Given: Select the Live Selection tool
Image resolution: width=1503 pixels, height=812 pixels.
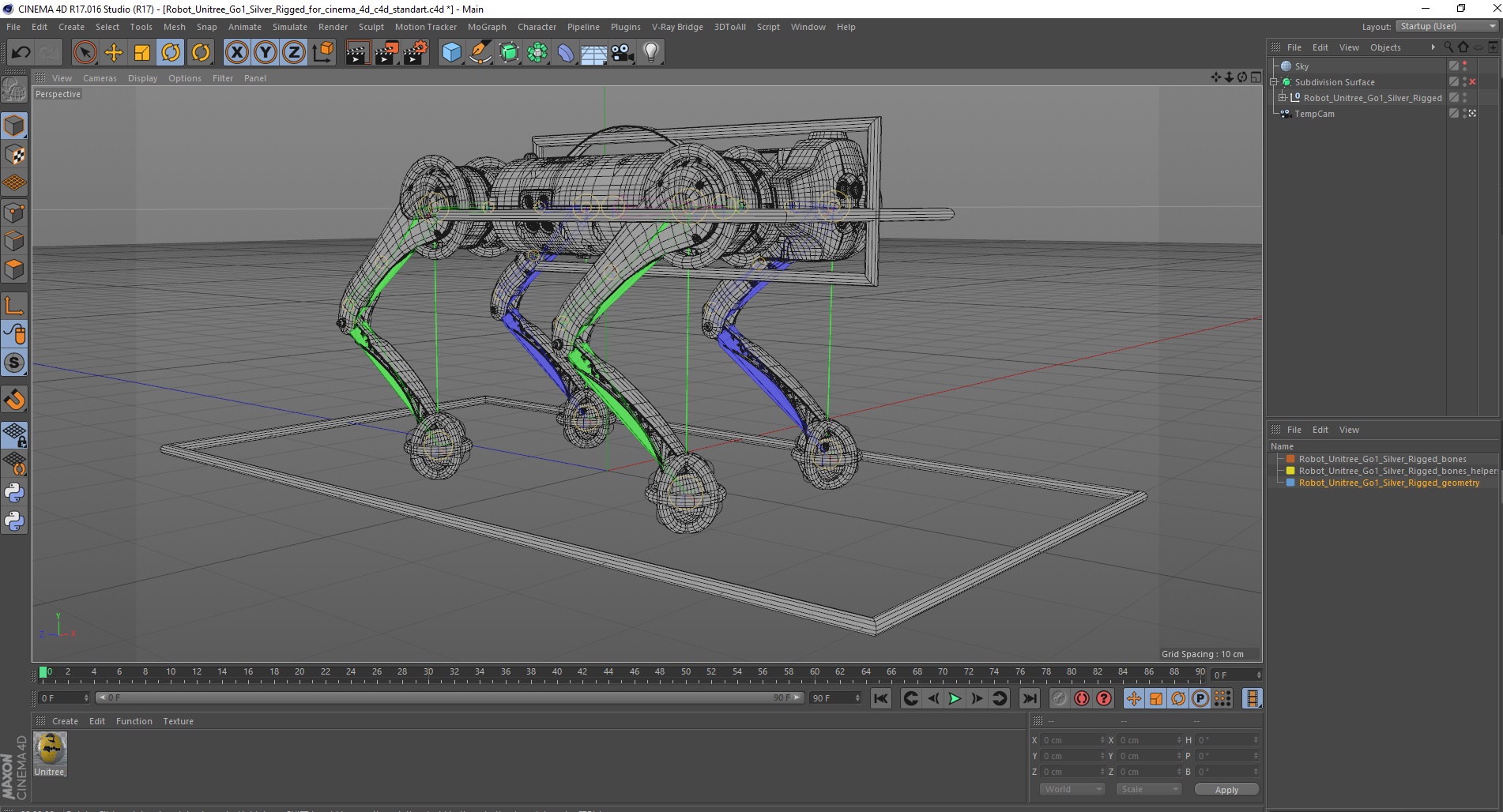Looking at the screenshot, I should click(x=85, y=53).
